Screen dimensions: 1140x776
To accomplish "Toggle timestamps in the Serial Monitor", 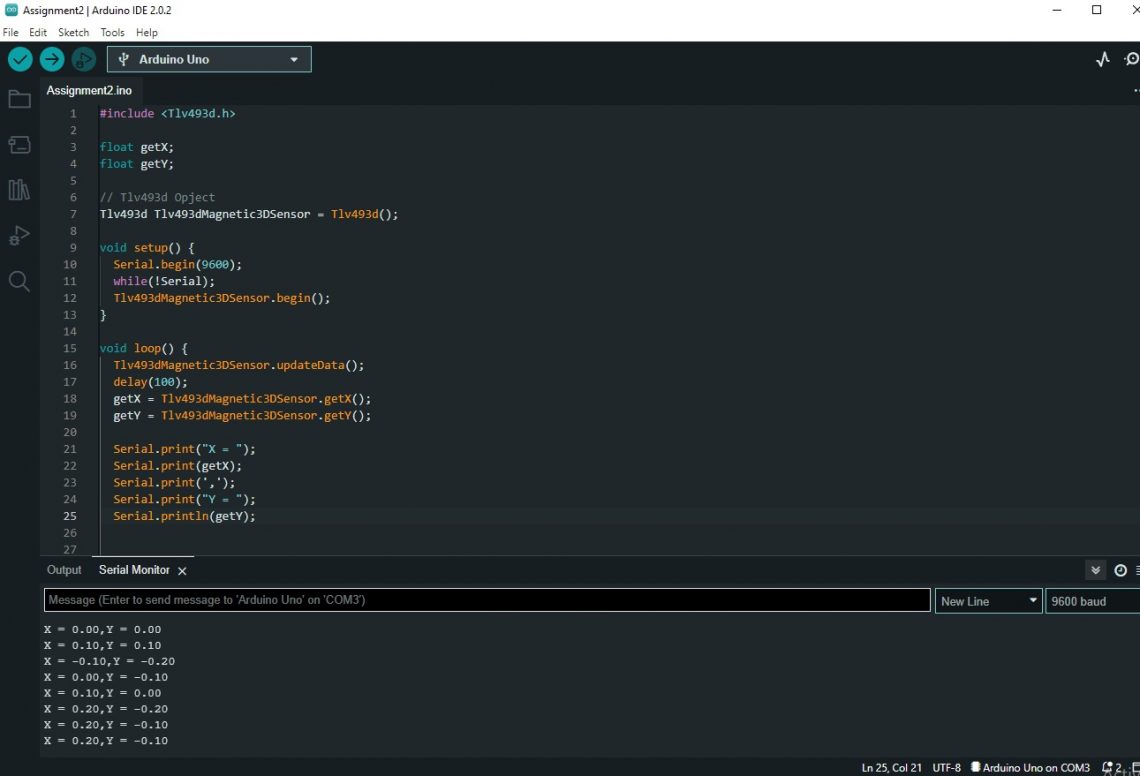I will pos(1120,570).
